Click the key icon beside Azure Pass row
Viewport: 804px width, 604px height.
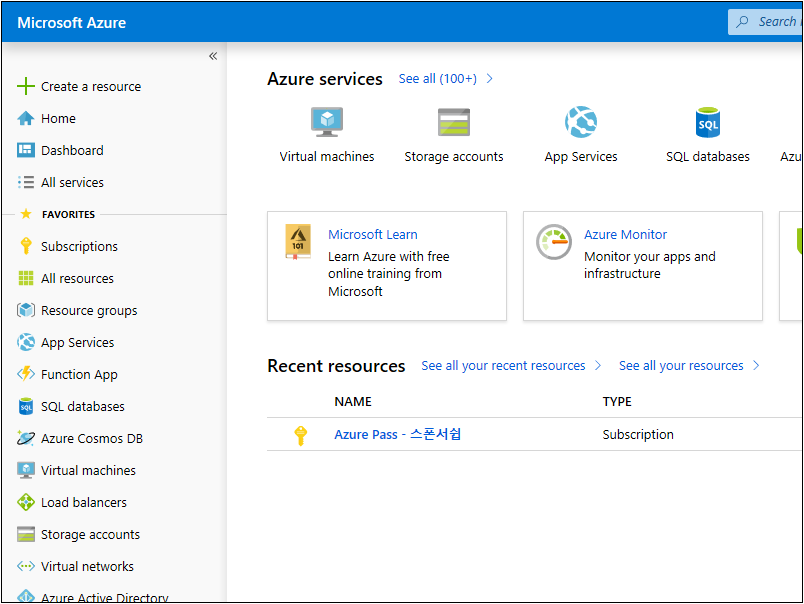pyautogui.click(x=301, y=435)
